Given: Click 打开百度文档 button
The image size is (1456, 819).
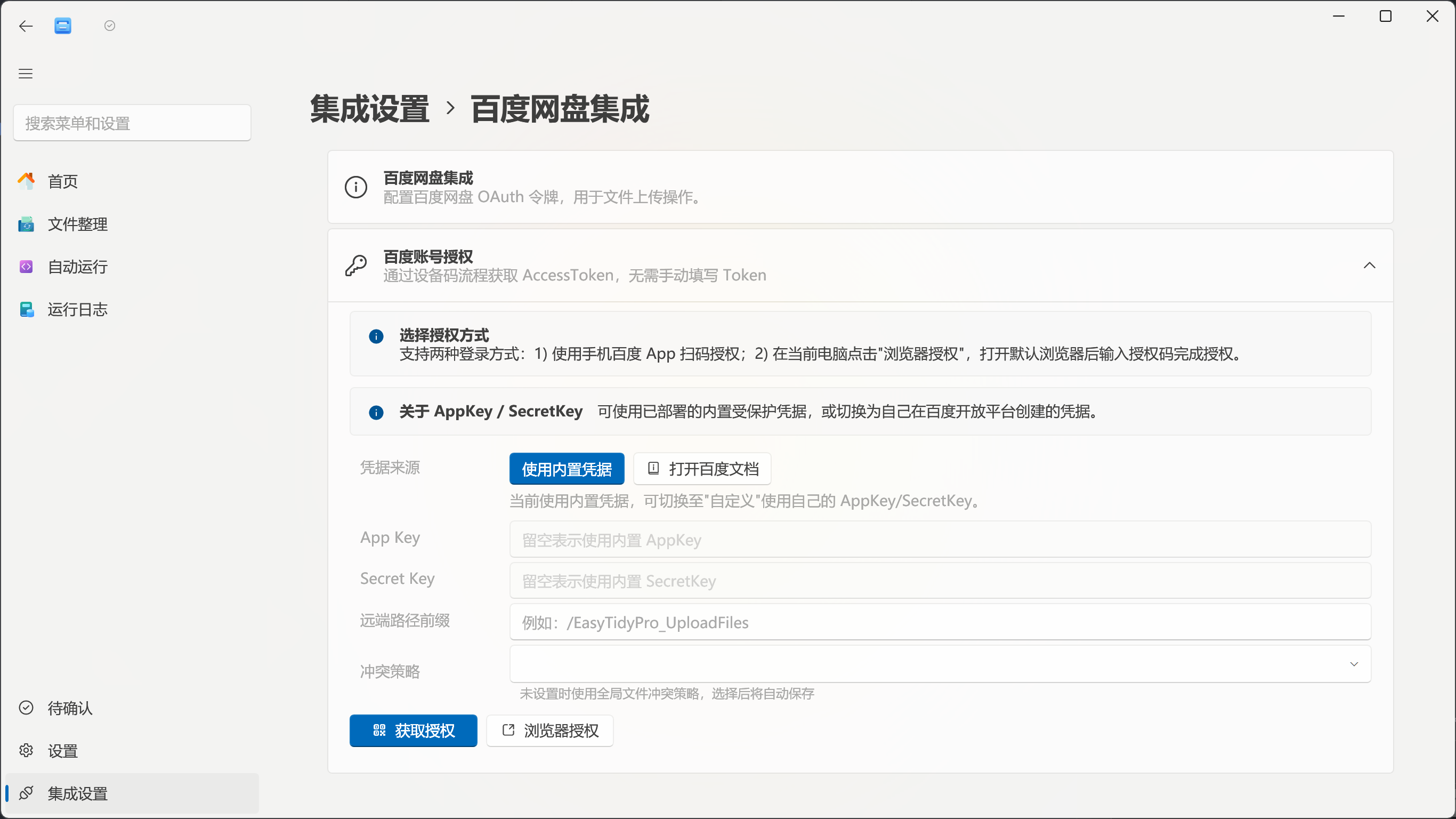Looking at the screenshot, I should click(x=702, y=469).
